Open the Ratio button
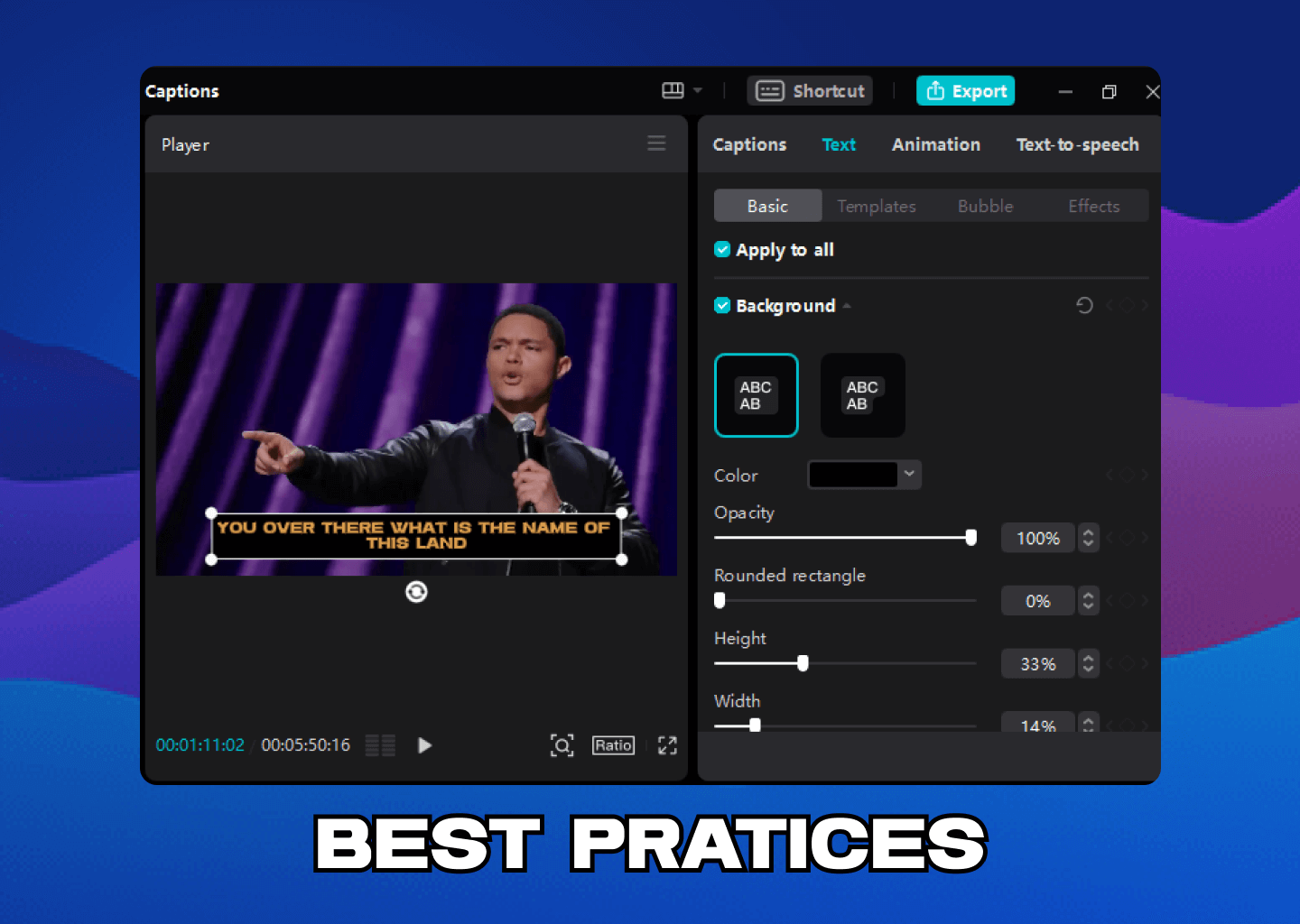The image size is (1300, 924). pos(613,745)
